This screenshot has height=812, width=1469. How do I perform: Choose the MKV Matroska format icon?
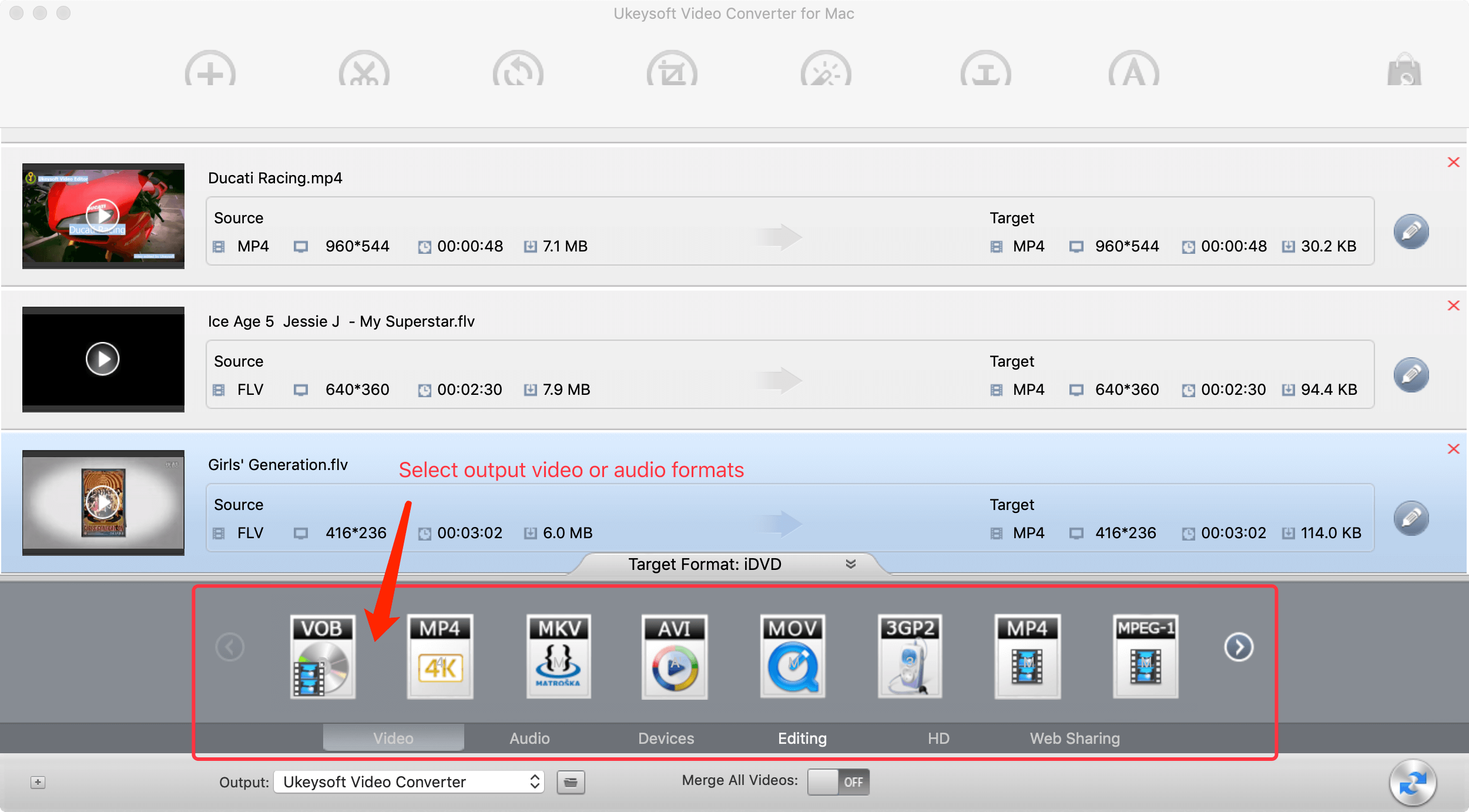pos(558,656)
